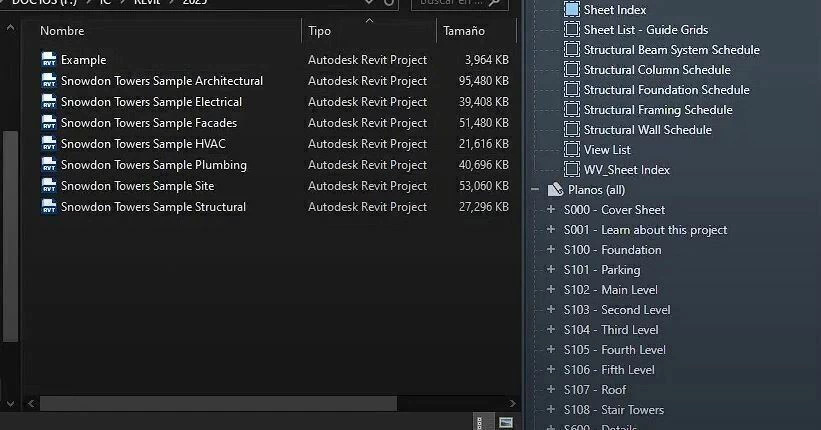Switch file list to details view icon
Image resolution: width=821 pixels, height=430 pixels.
coord(480,422)
